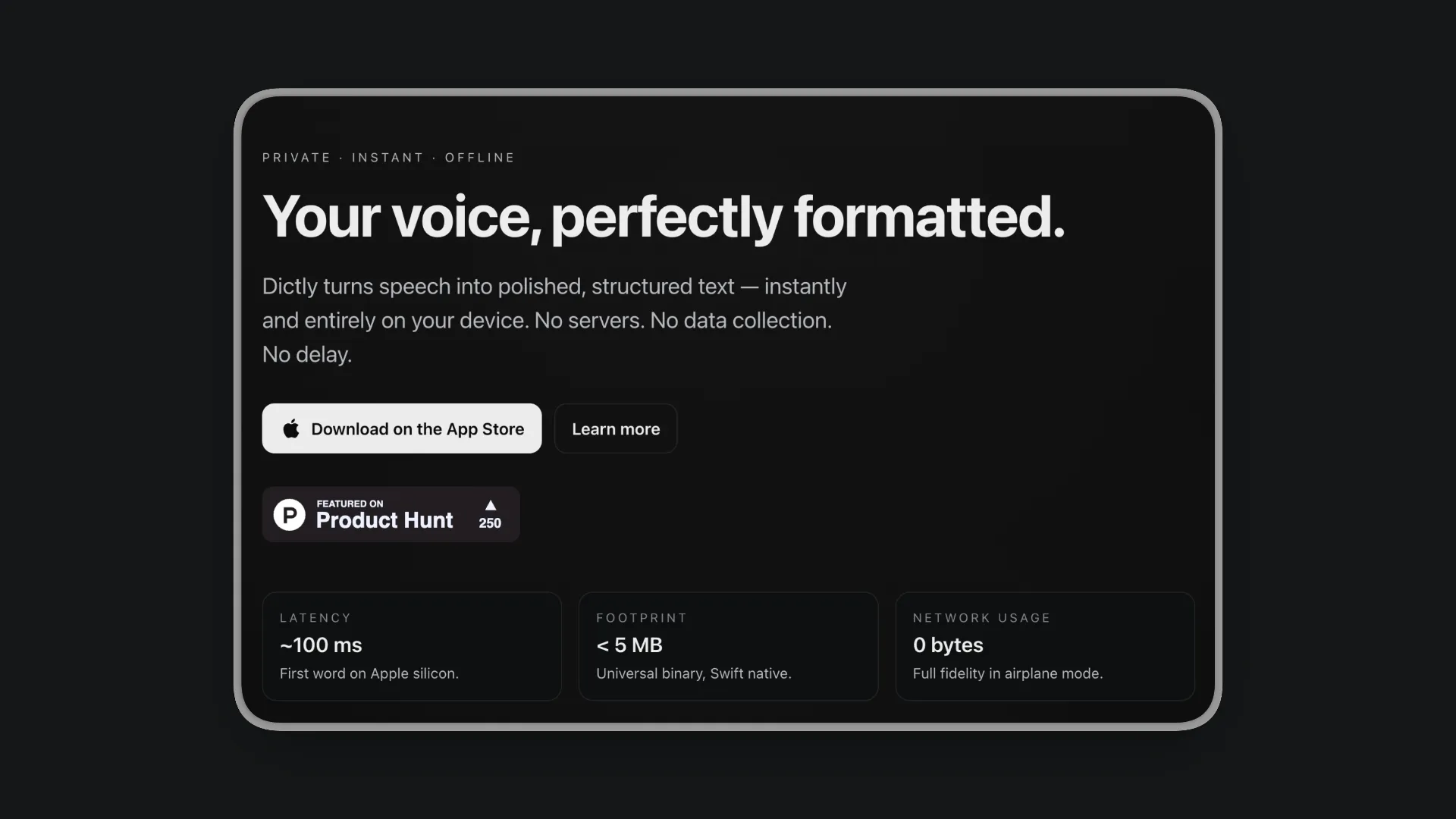Click Download on the App Store
The width and height of the screenshot is (1456, 819).
click(401, 428)
